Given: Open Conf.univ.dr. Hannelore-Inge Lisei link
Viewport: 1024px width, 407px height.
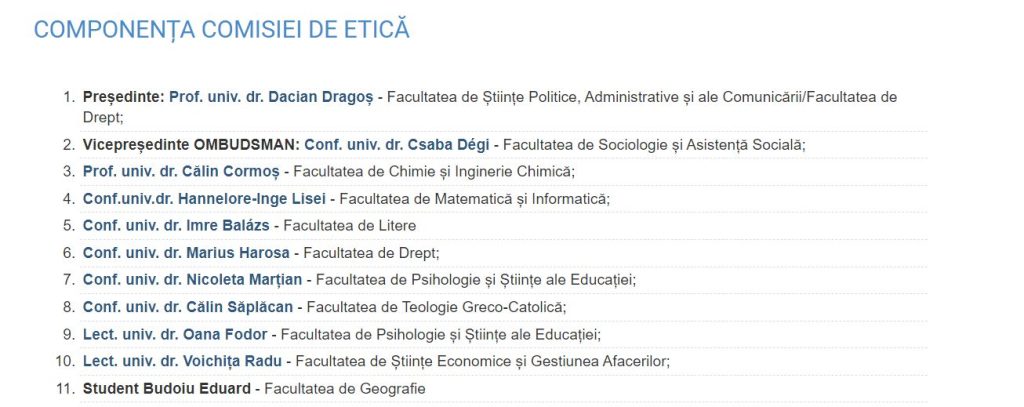Looking at the screenshot, I should (204, 199).
